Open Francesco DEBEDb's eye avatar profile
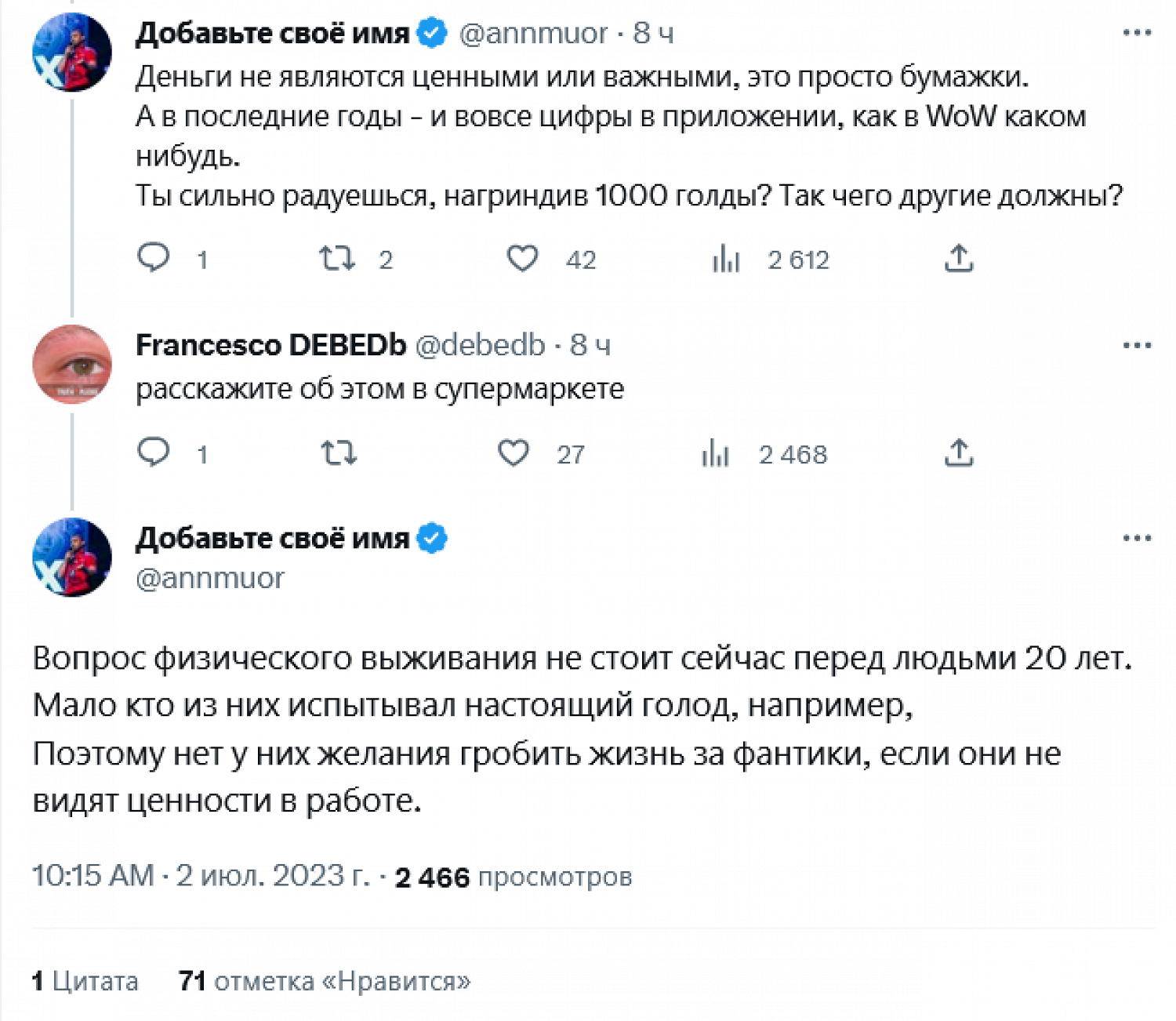 point(72,365)
